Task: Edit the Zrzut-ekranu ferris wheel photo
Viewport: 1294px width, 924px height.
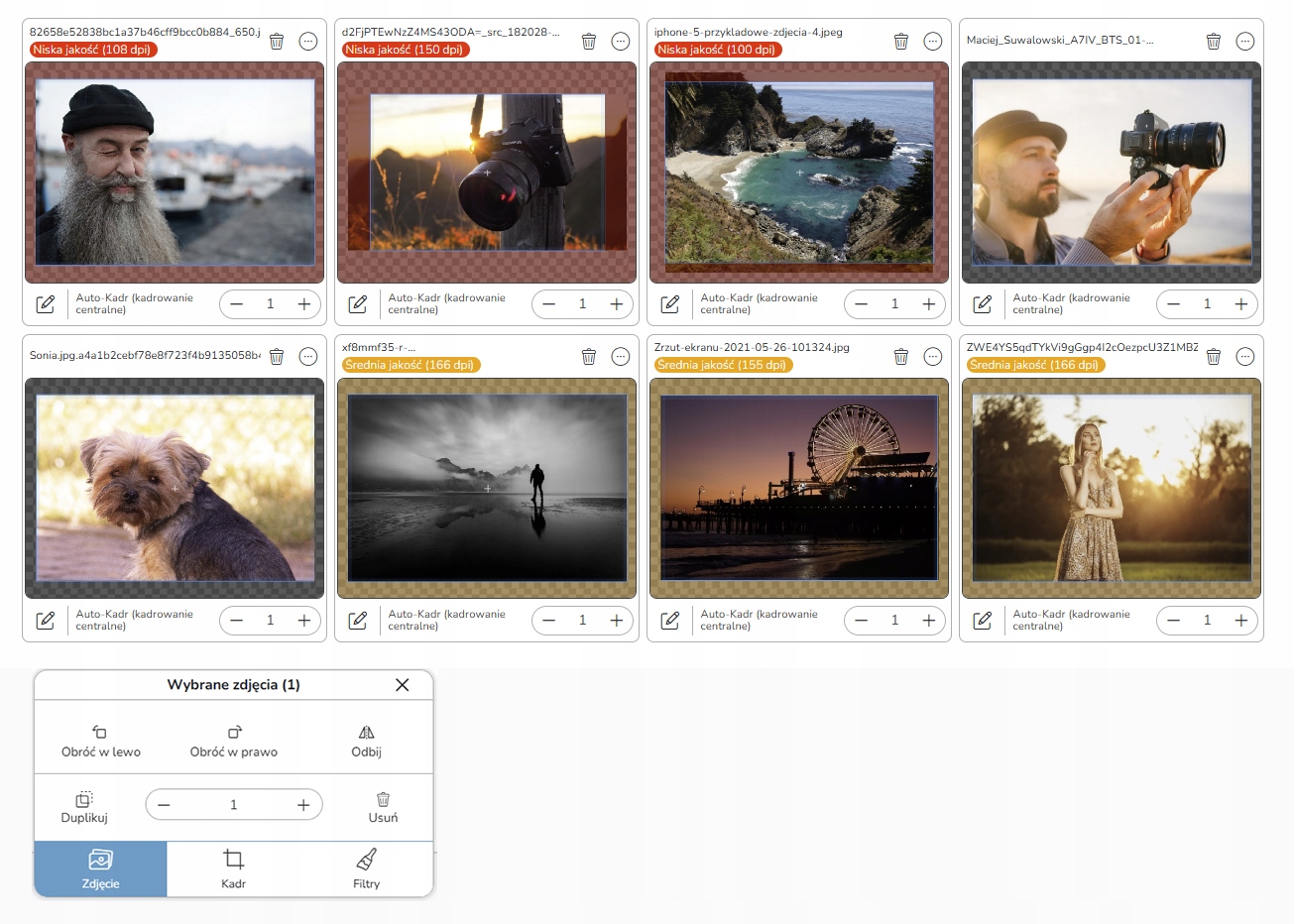Action: point(670,621)
